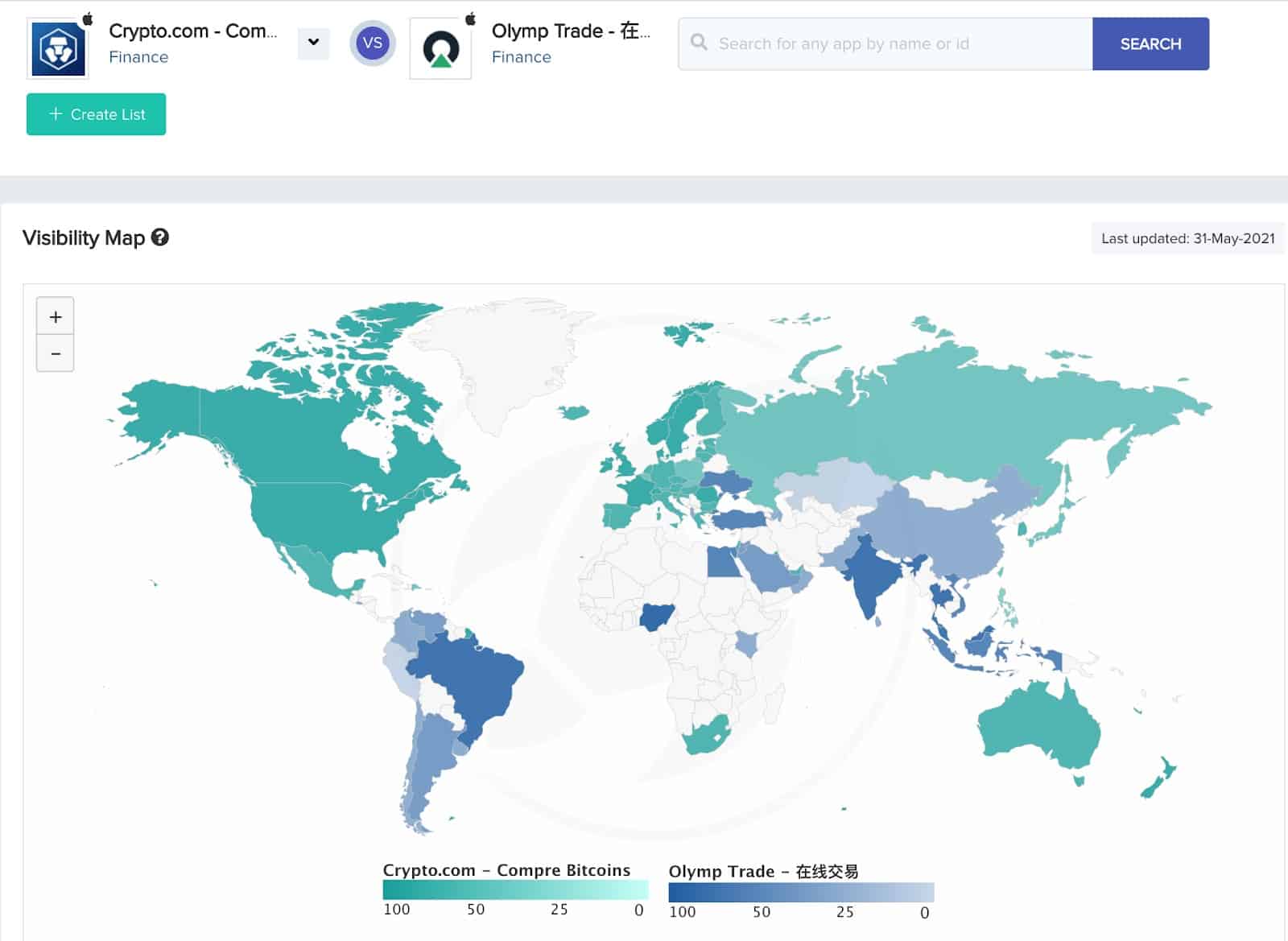Click the VS compare badge
Viewport: 1288px width, 941px height.
[x=372, y=43]
